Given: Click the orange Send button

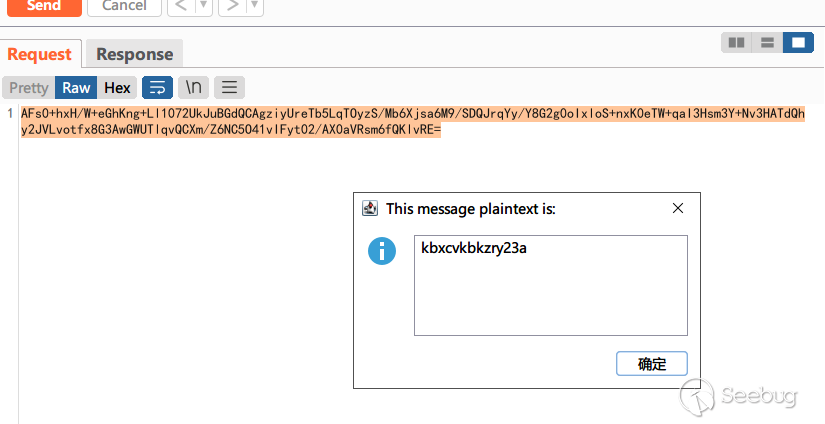Looking at the screenshot, I should (x=44, y=7).
